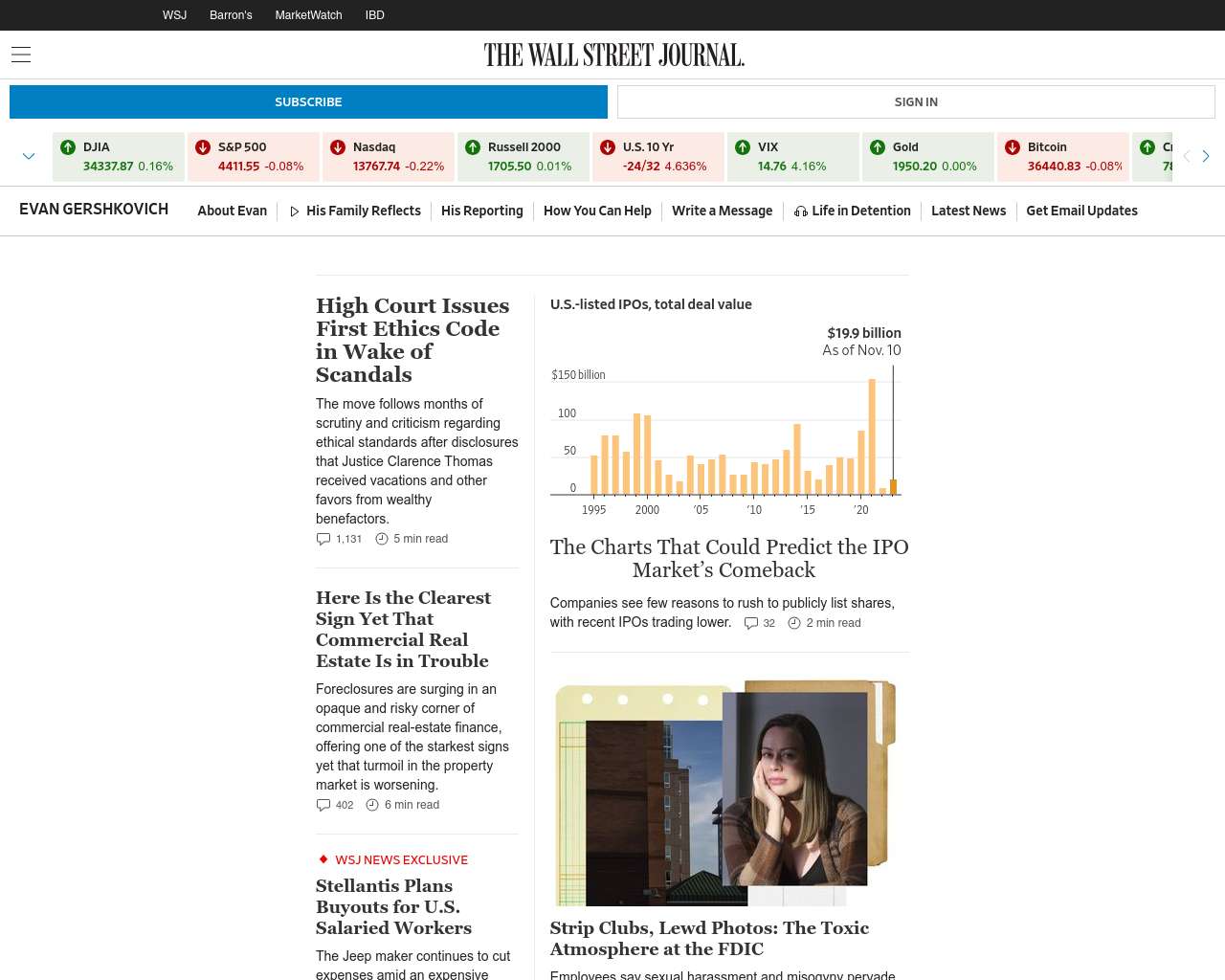Select the S&P 500 4411.55 ticker value
The height and width of the screenshot is (980, 1225).
tap(238, 167)
